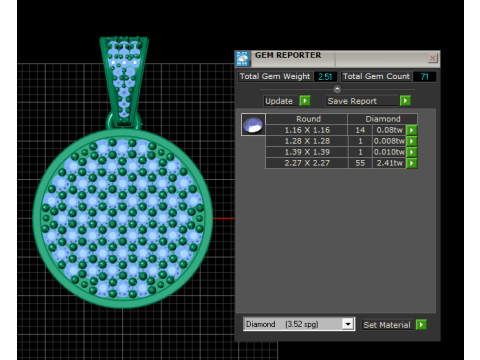Click the Diamond column header
The height and width of the screenshot is (360, 480).
[383, 119]
